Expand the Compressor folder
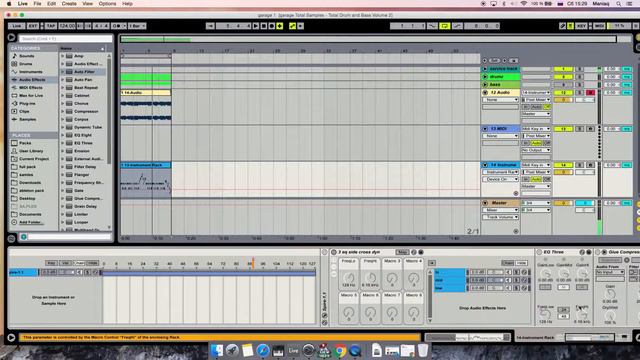Viewport: 640px width, 360px height. (62, 111)
